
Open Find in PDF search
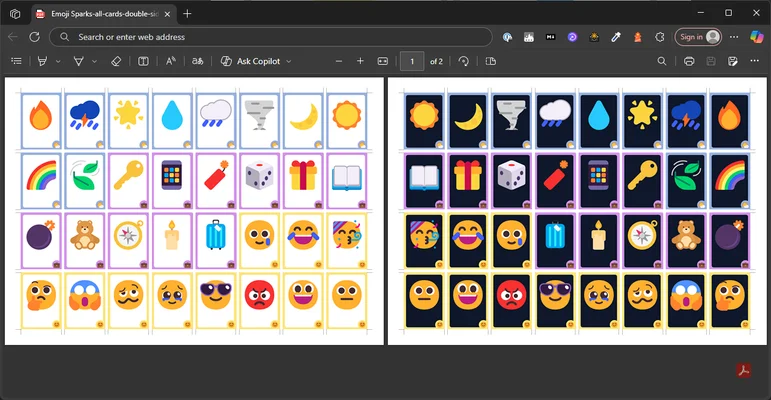click(662, 61)
